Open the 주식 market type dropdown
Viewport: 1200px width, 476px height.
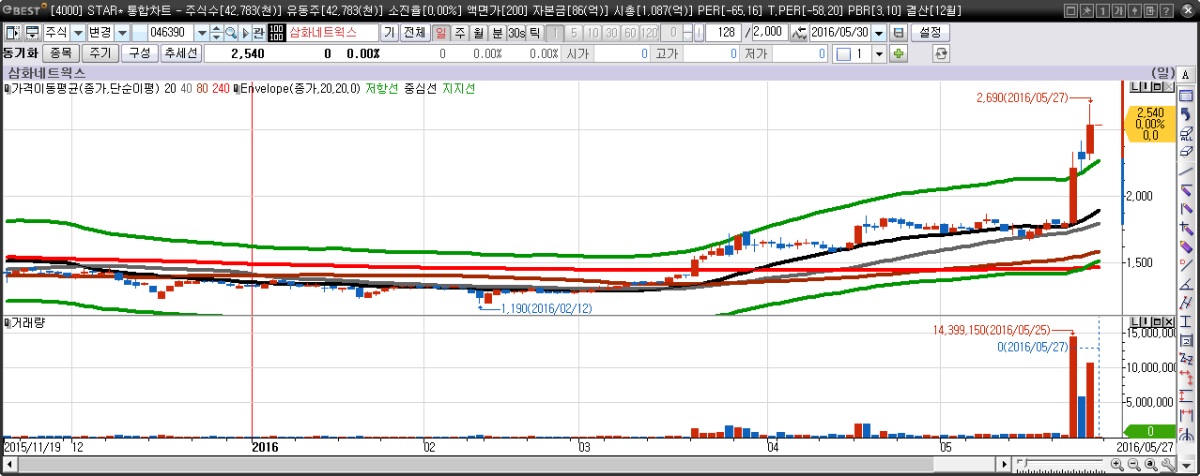[x=78, y=33]
